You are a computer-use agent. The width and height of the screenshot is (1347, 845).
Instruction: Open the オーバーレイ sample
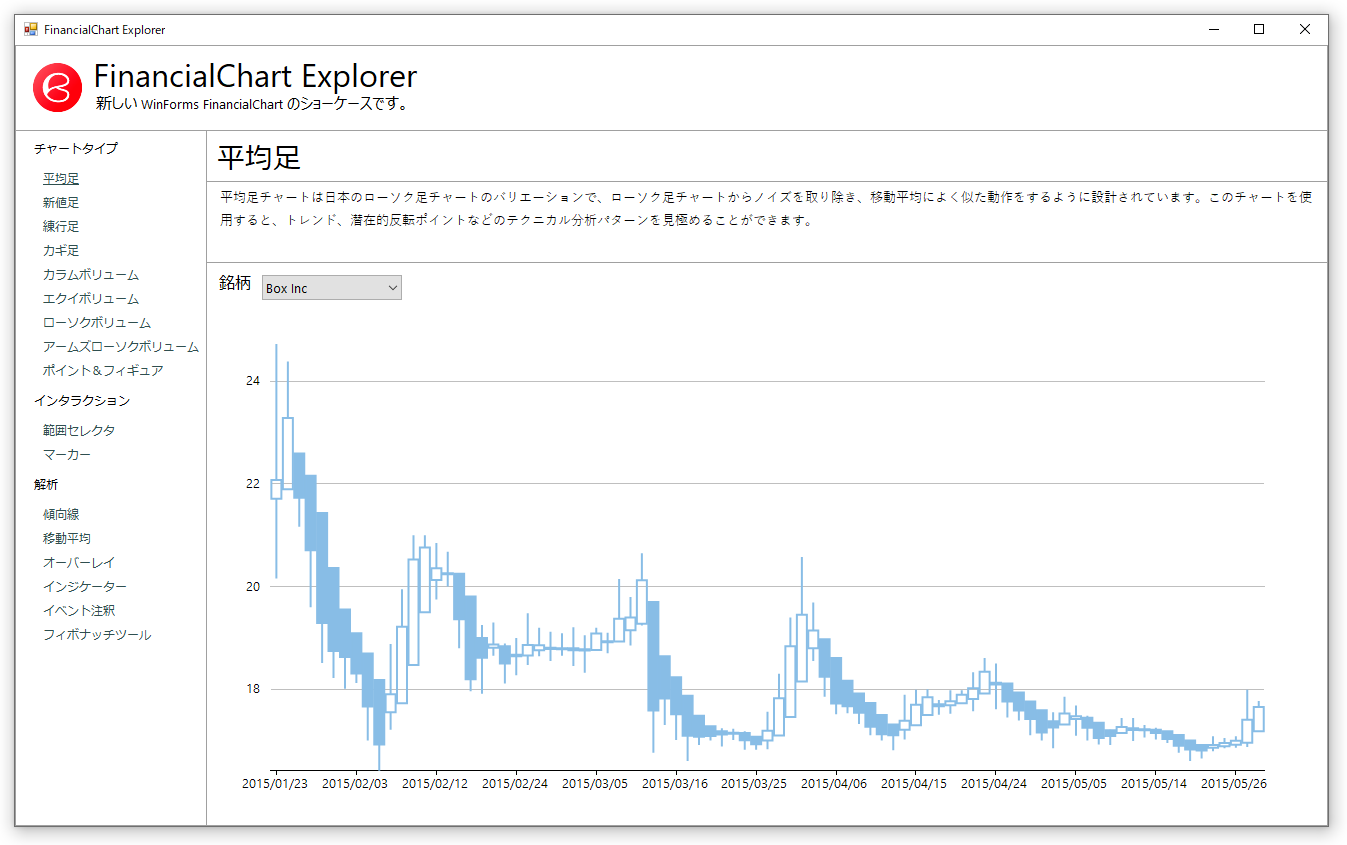(x=79, y=563)
